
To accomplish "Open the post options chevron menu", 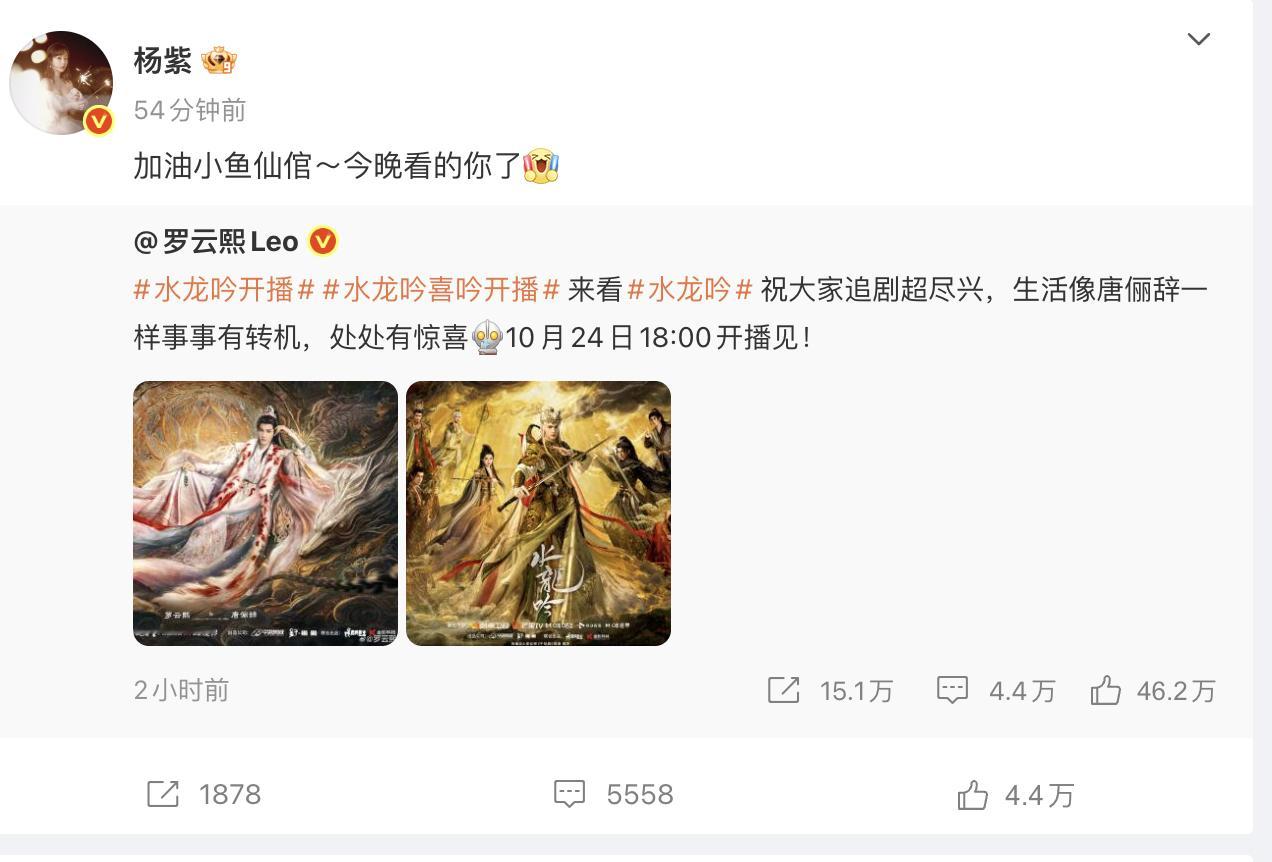I will 1198,39.
